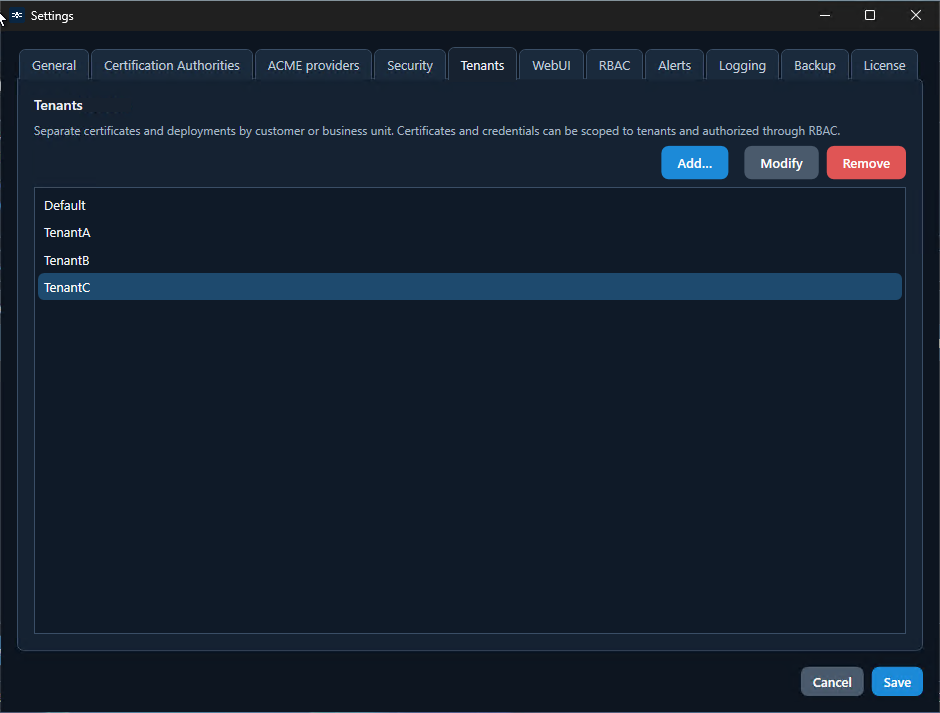Image resolution: width=940 pixels, height=713 pixels.
Task: Go to the Logging tab
Action: pos(742,65)
